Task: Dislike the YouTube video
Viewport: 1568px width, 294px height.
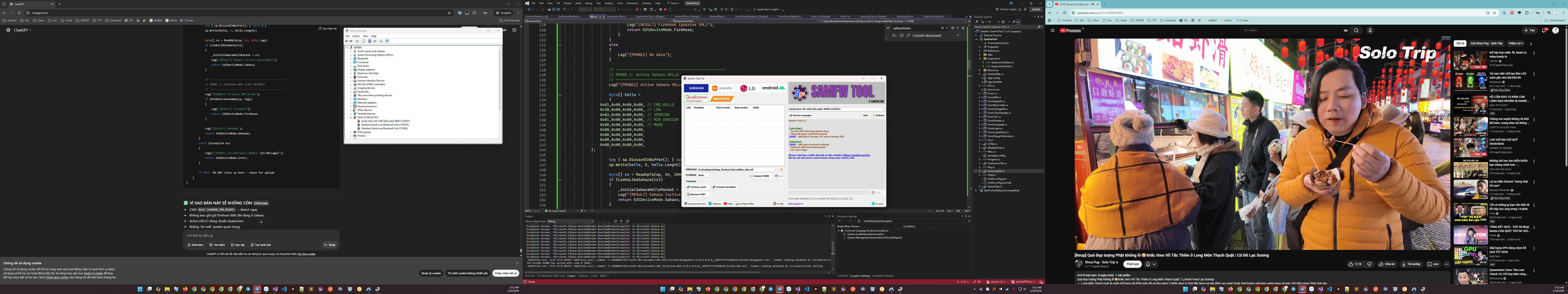Action: coord(1370,264)
